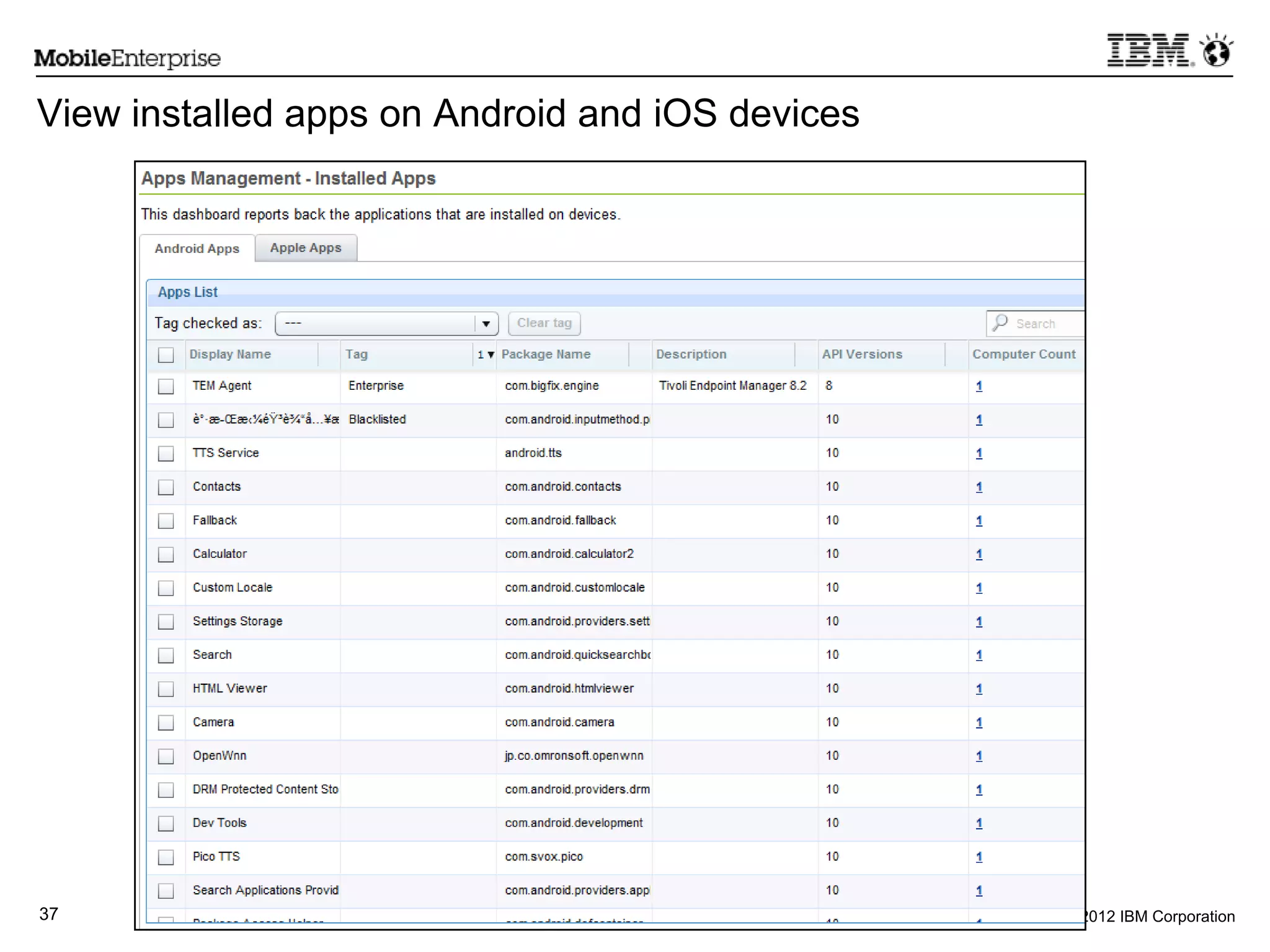This screenshot has width=1270, height=952.
Task: Click 'com.bigfix.engine' package name
Action: (x=552, y=386)
